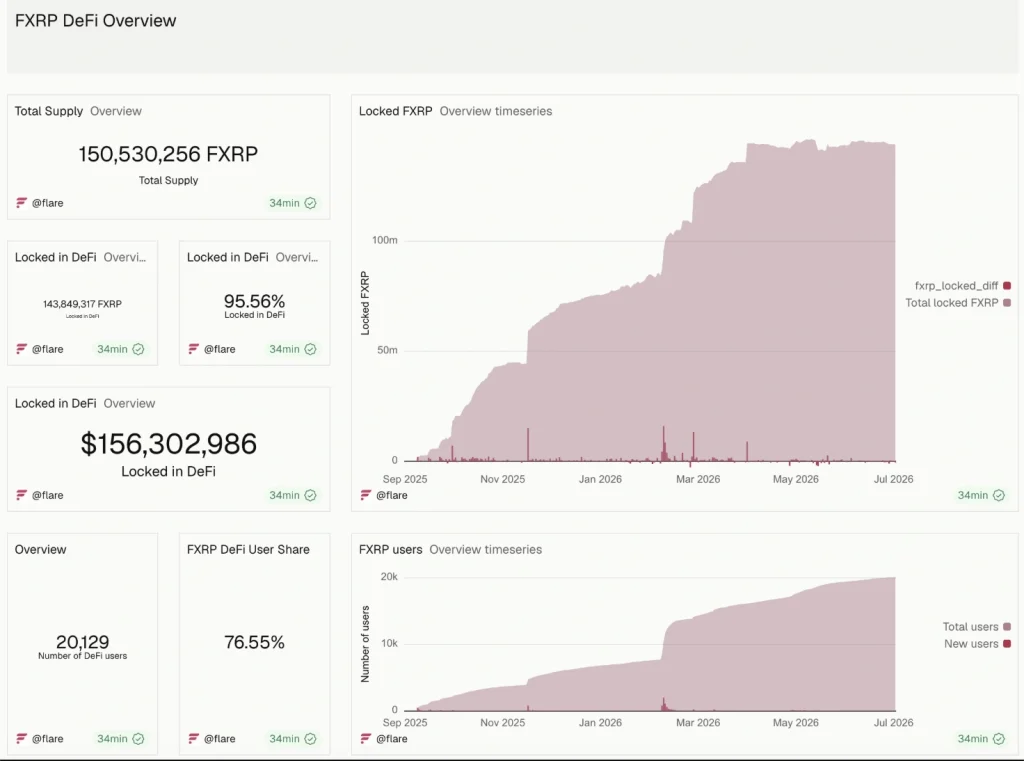Open @flare link in 76.55% card

[219, 739]
